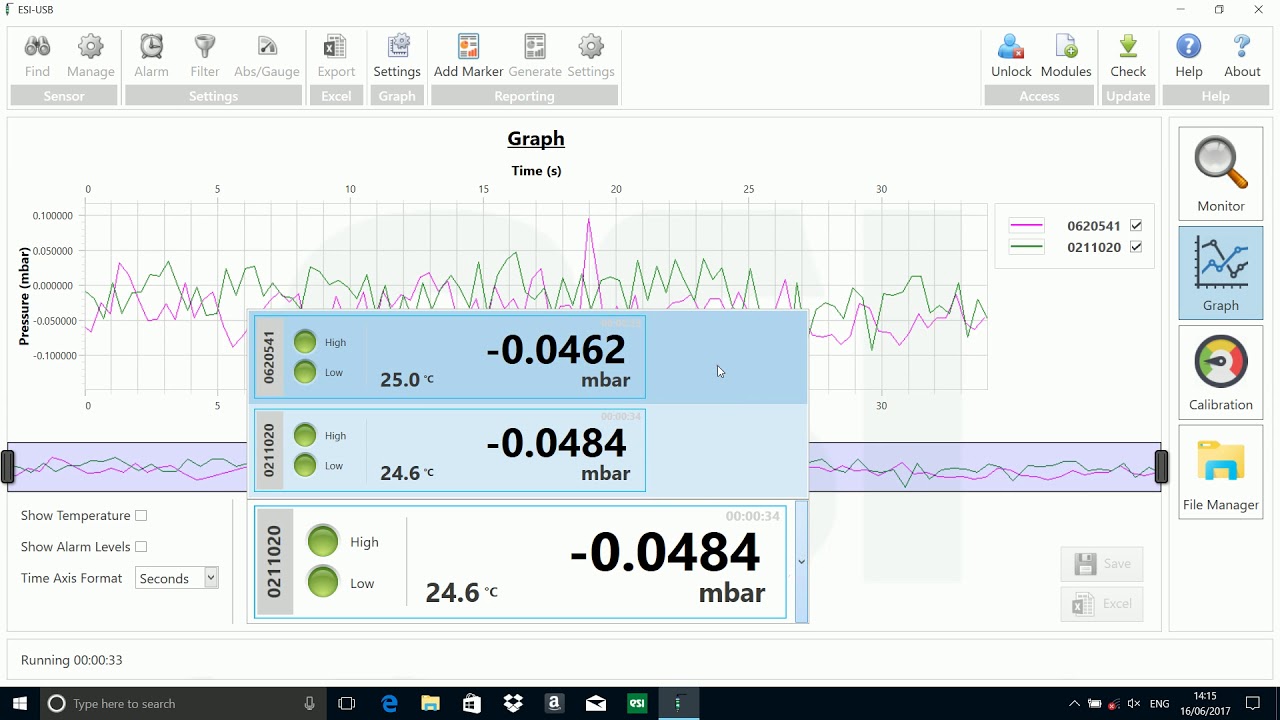Select sensor 0620541 from the dropdown list

pos(450,357)
